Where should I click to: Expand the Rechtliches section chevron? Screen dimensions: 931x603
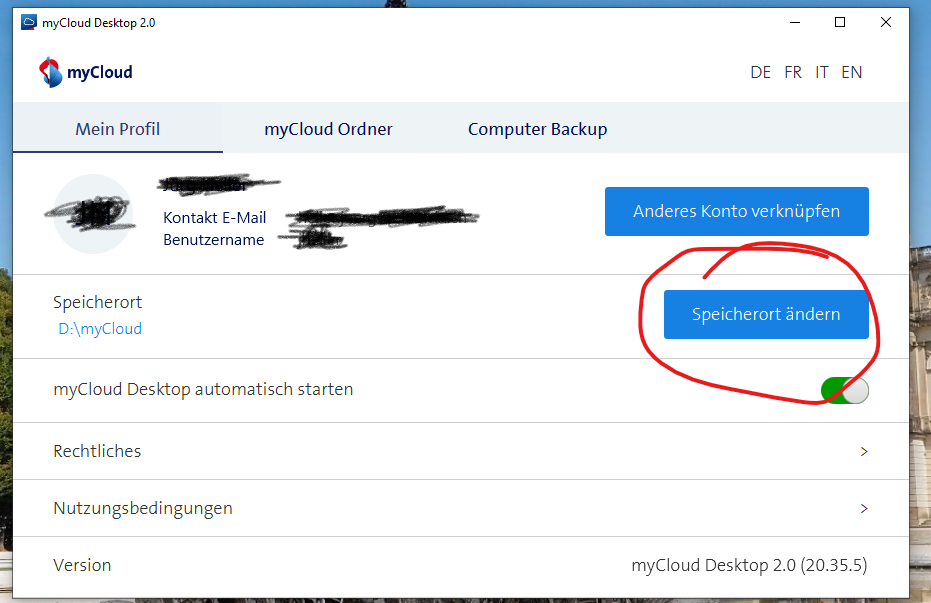(864, 452)
